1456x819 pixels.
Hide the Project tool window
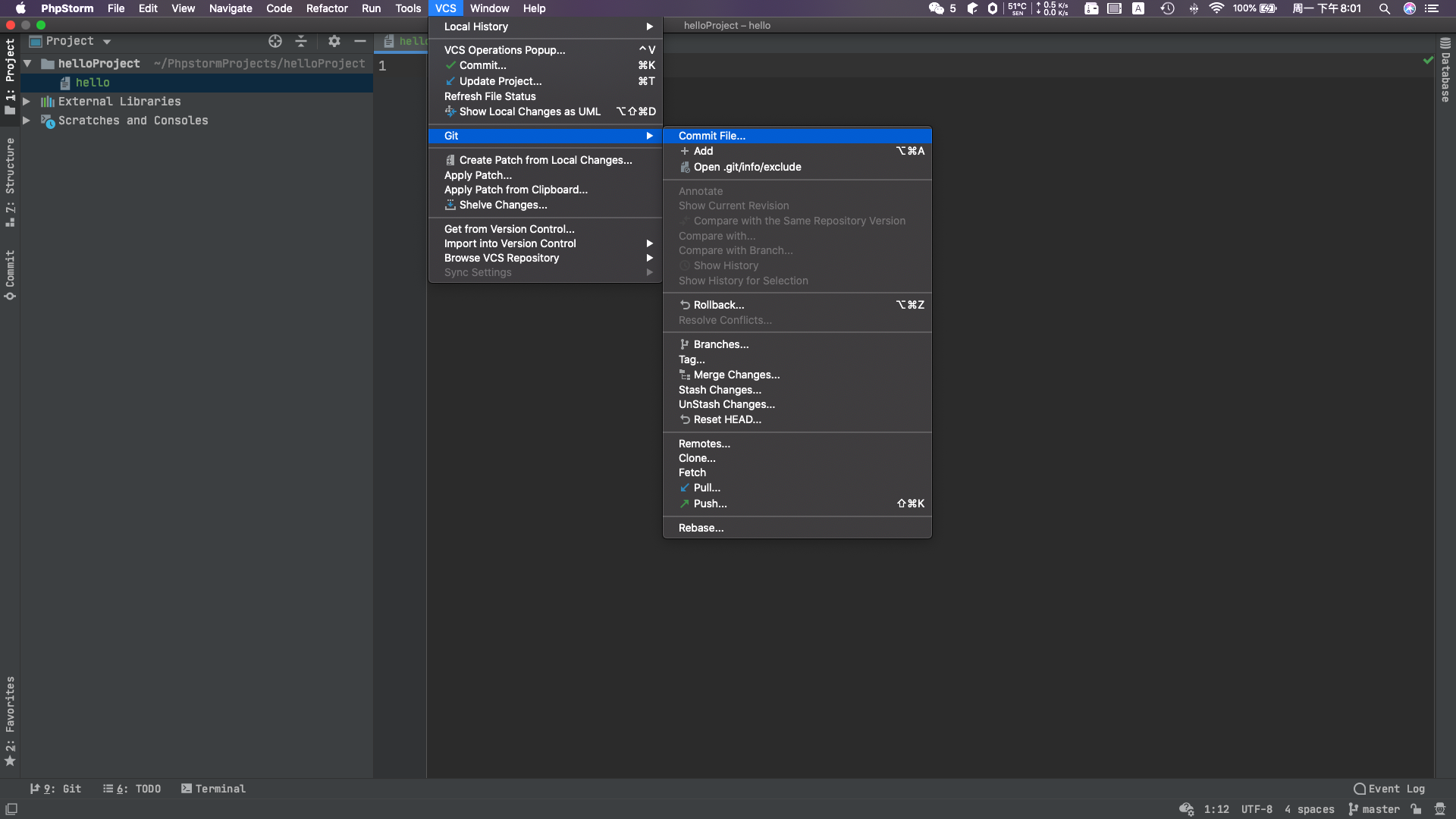tap(360, 41)
